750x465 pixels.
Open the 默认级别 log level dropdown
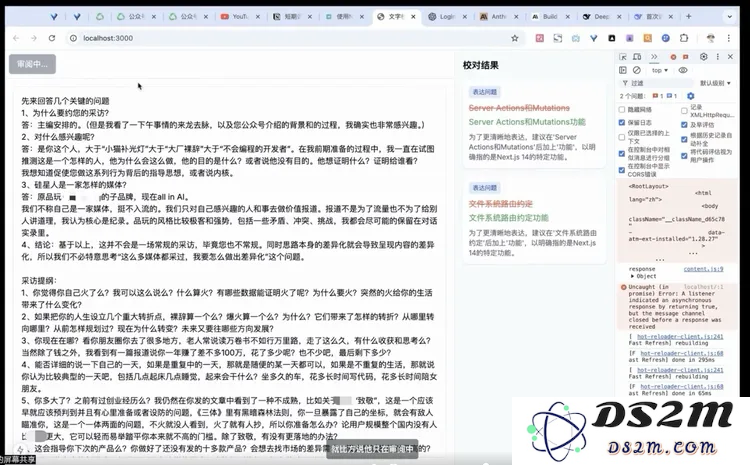click(x=716, y=83)
